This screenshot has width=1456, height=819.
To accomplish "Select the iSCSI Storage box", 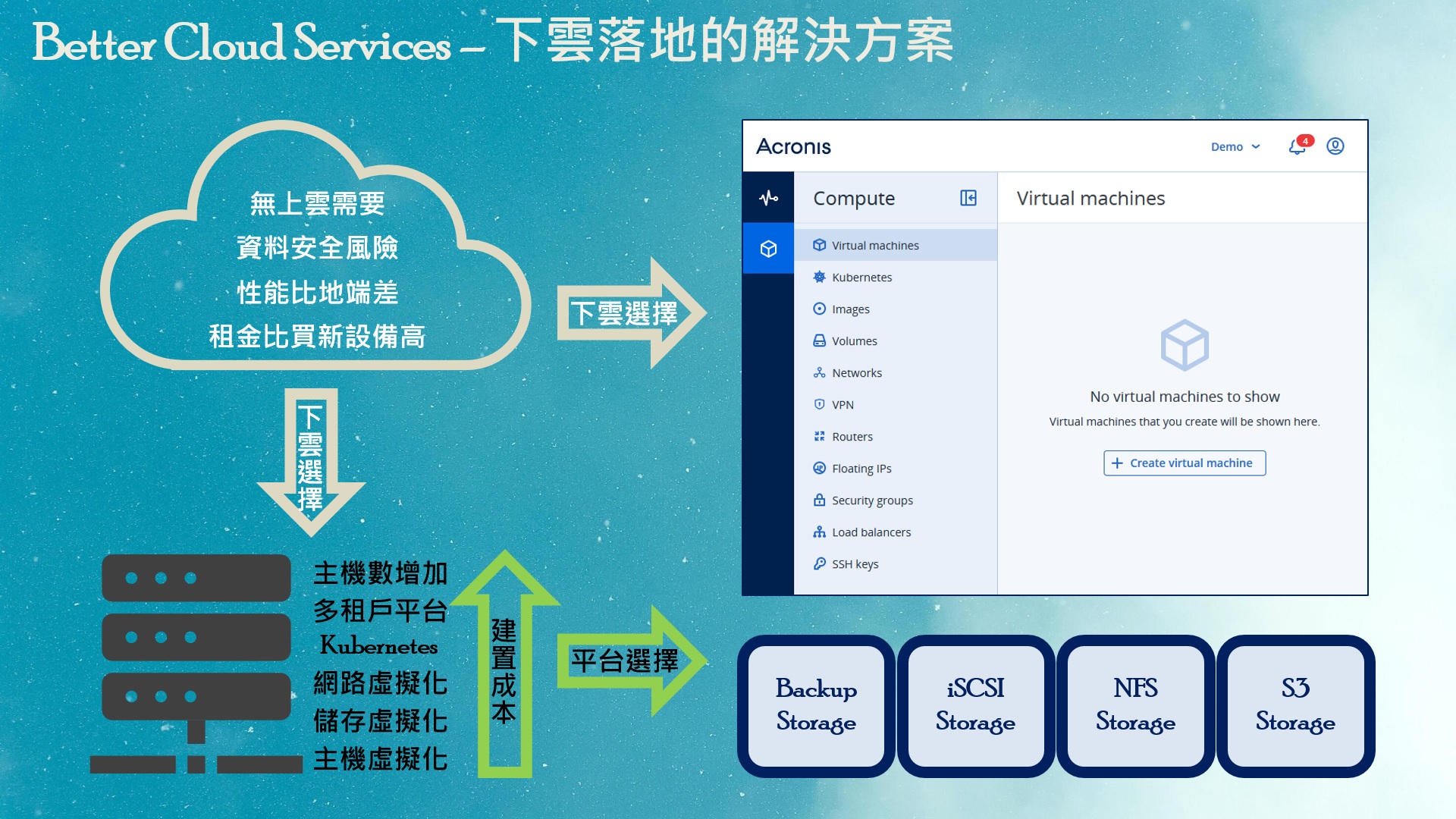I will coord(975,705).
